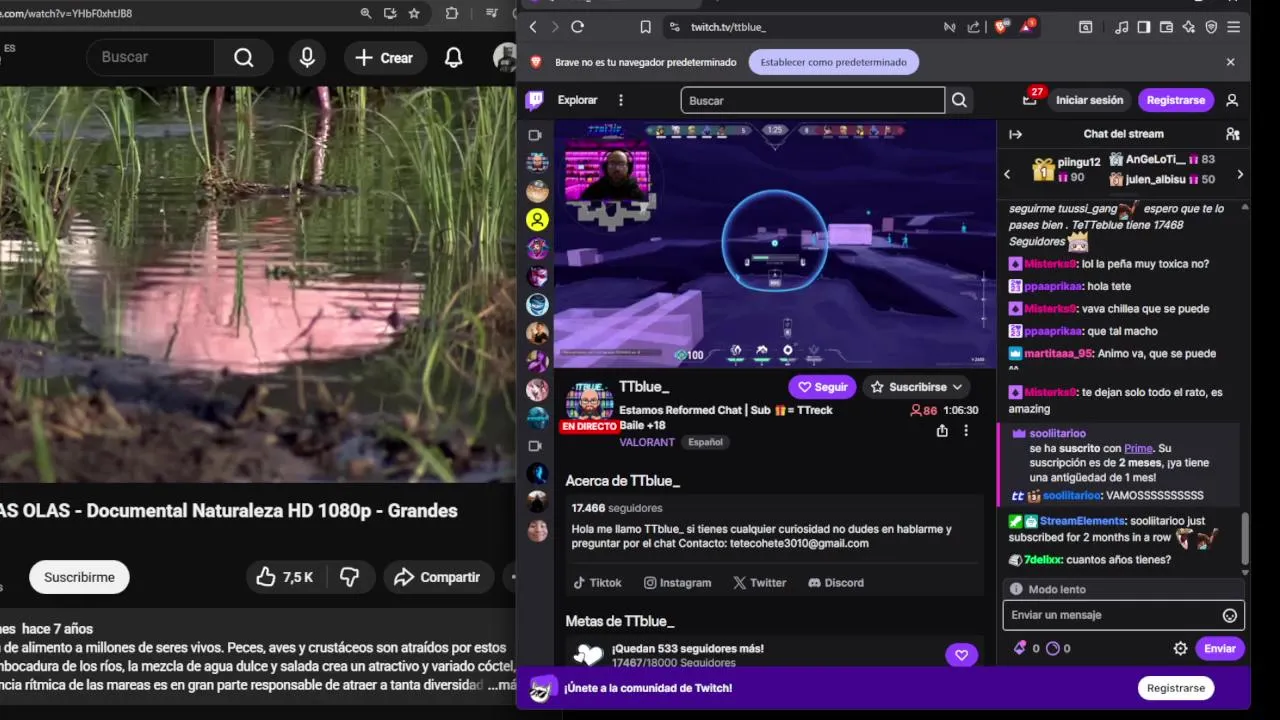
Task: Like the YouTube video with 7,5 K likes
Action: 284,577
